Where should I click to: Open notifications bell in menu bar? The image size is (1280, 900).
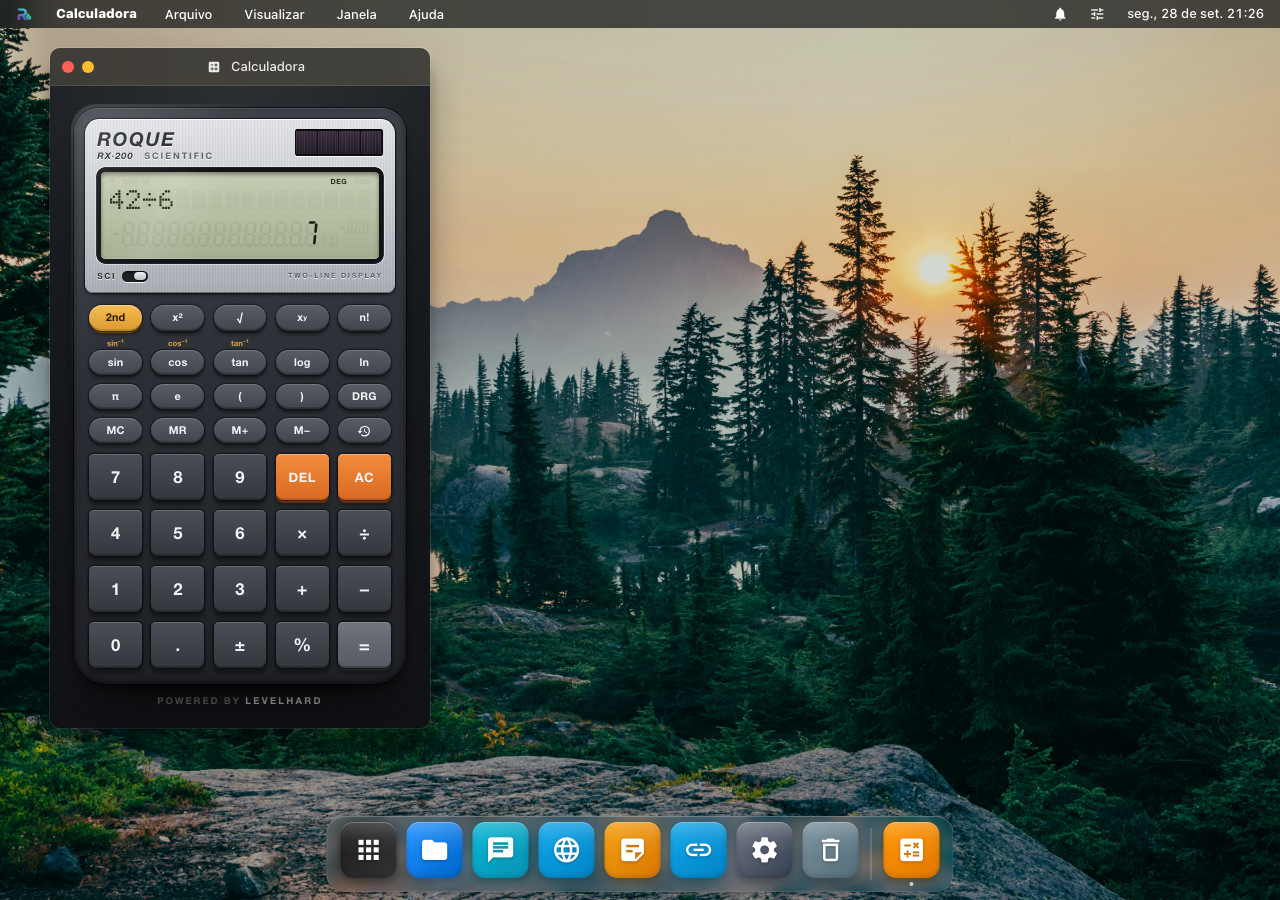coord(1060,14)
